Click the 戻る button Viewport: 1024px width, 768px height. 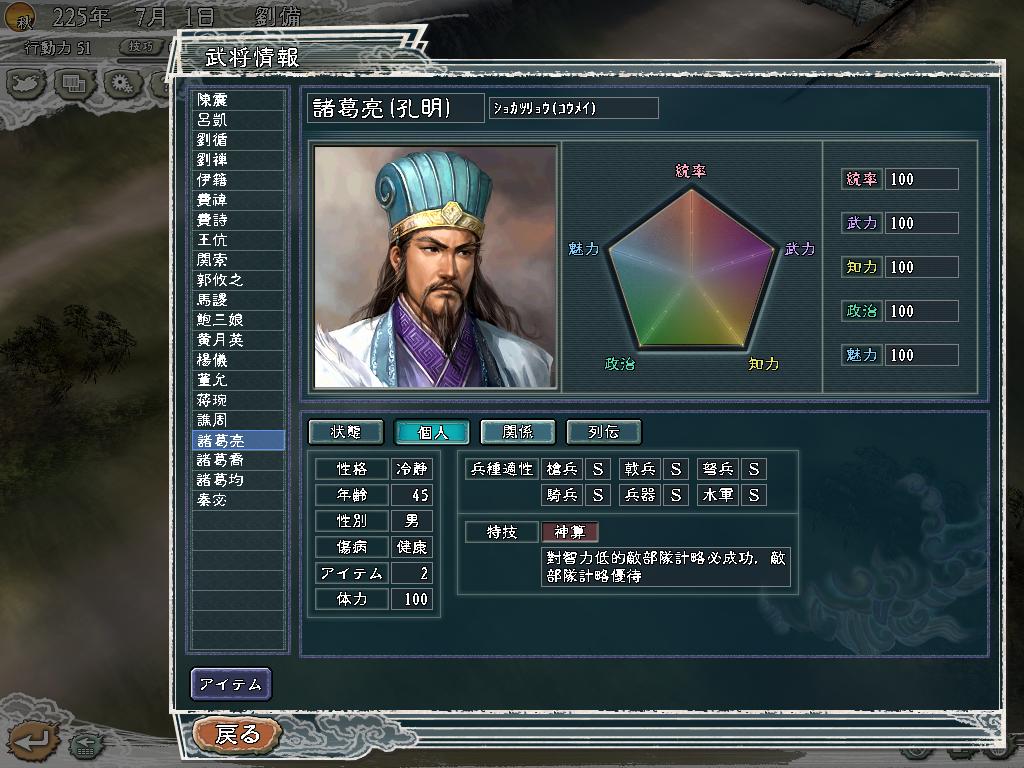click(237, 735)
